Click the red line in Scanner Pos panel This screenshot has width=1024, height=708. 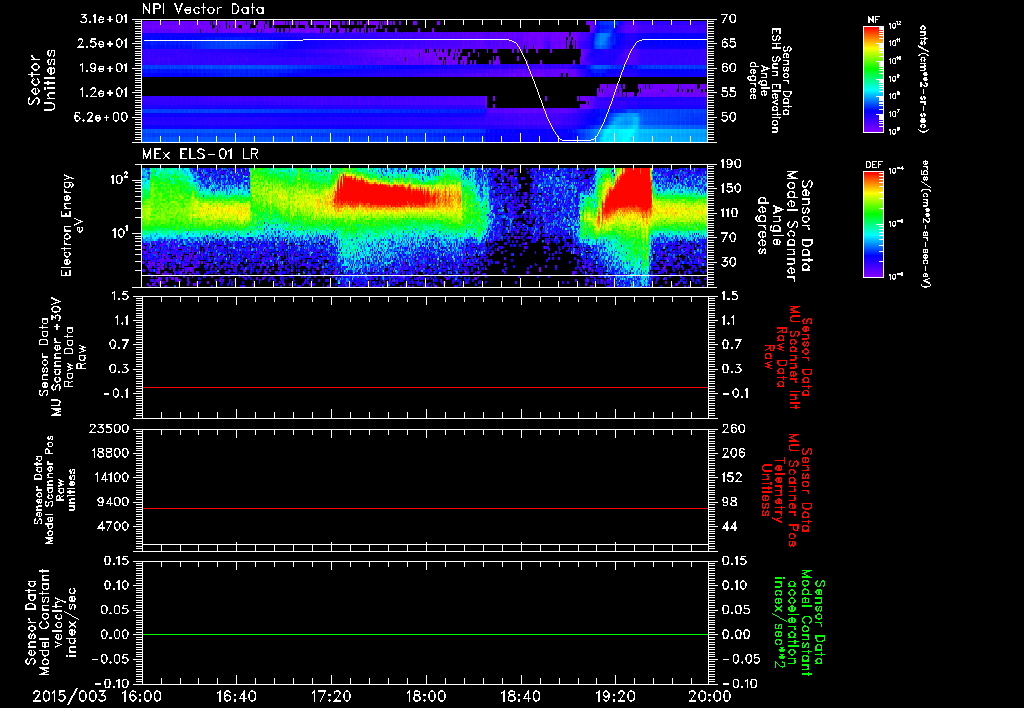pyautogui.click(x=424, y=508)
